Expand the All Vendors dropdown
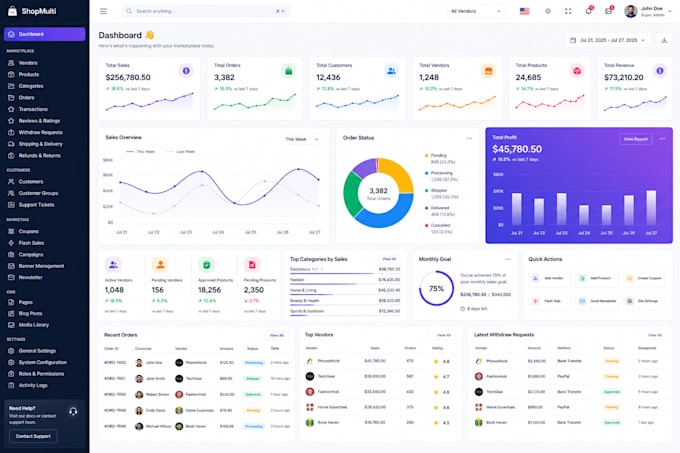The width and height of the screenshot is (680, 453). (x=475, y=11)
